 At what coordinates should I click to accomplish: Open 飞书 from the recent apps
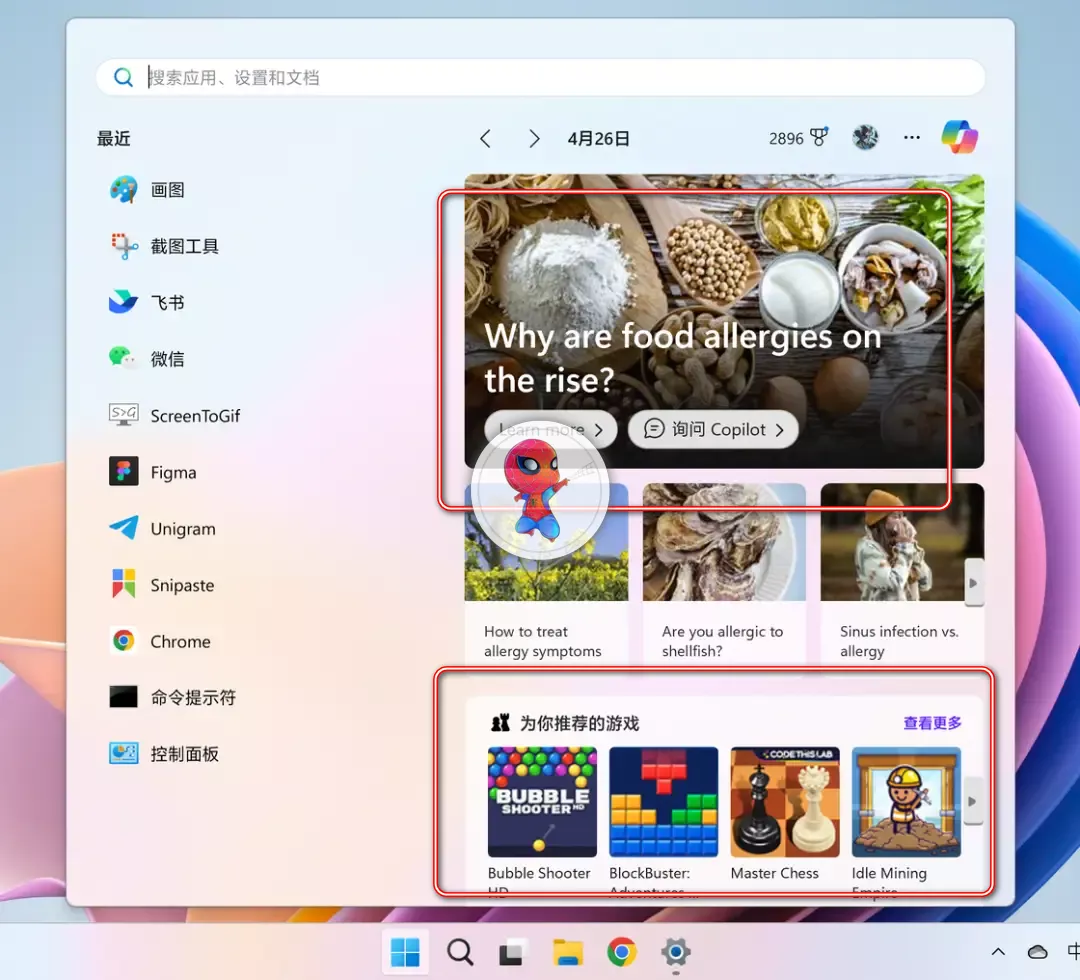(124, 302)
